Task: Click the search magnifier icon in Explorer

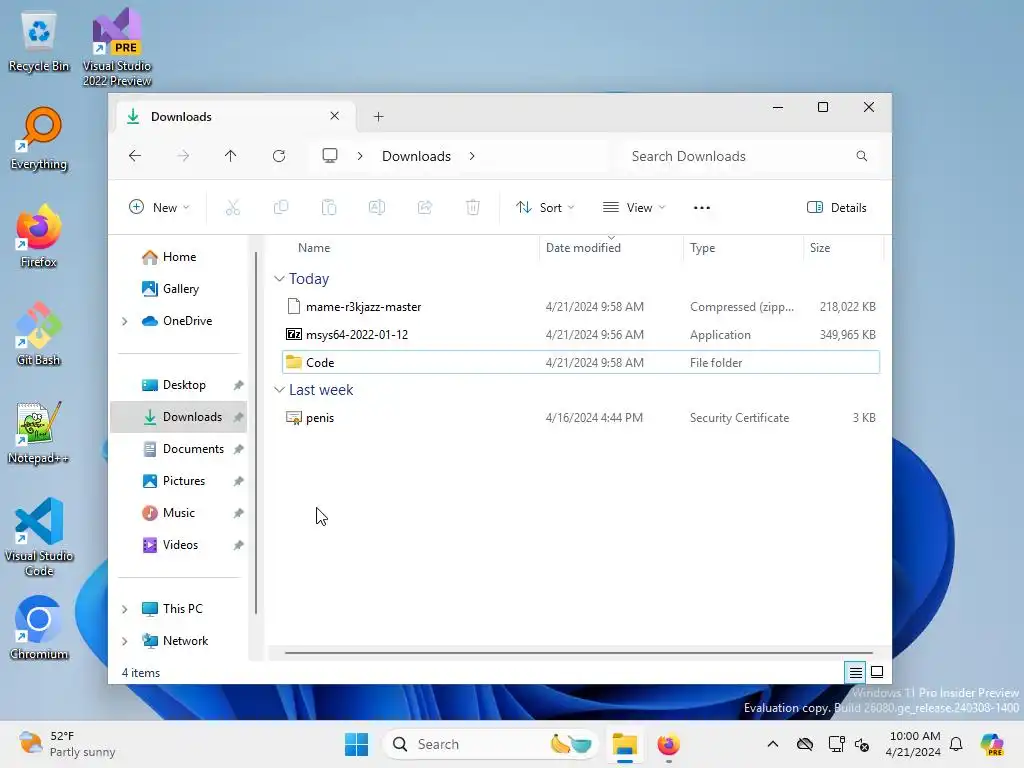Action: pos(861,156)
